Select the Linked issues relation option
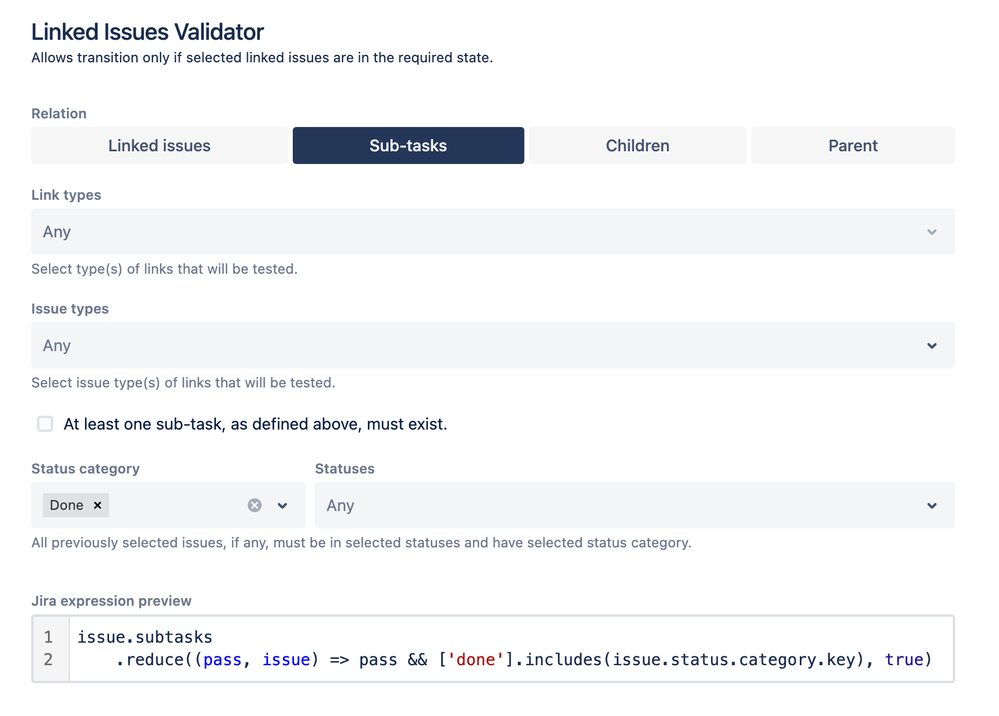The width and height of the screenshot is (999, 716). (159, 145)
